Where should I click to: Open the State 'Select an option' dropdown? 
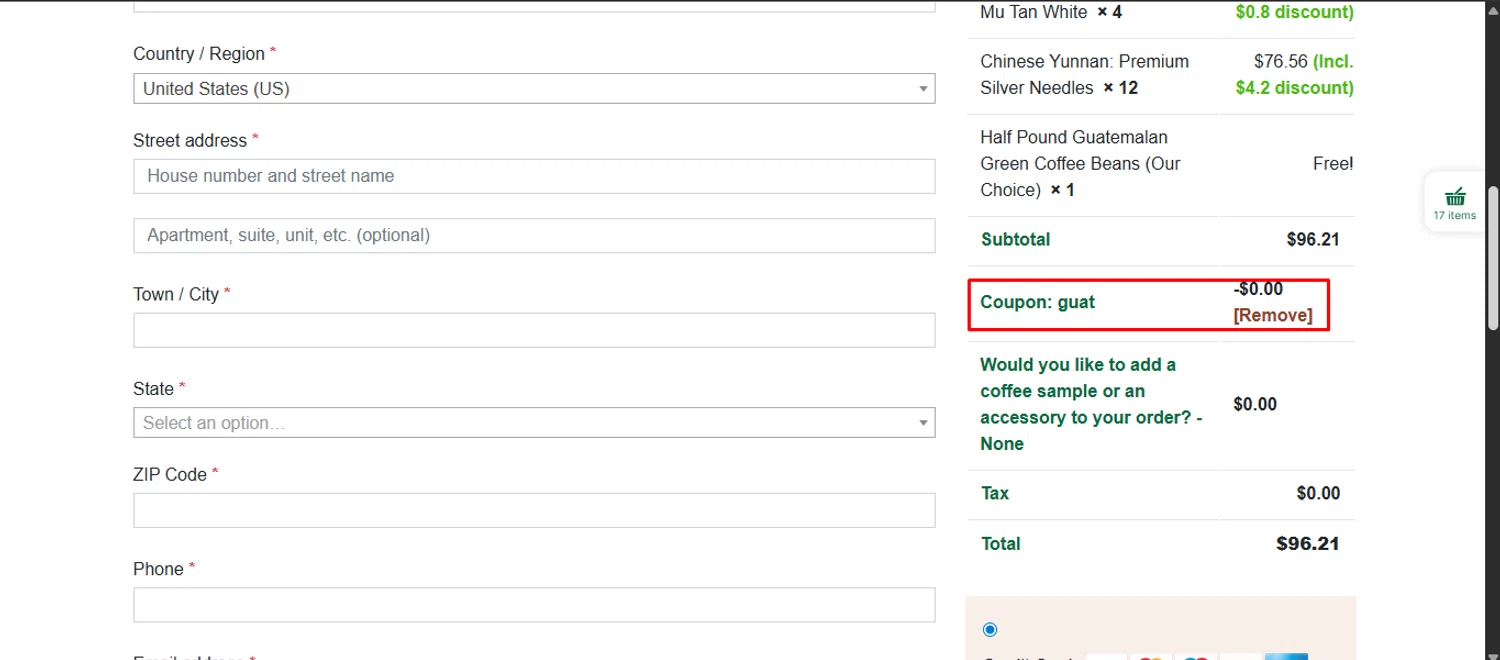click(534, 423)
